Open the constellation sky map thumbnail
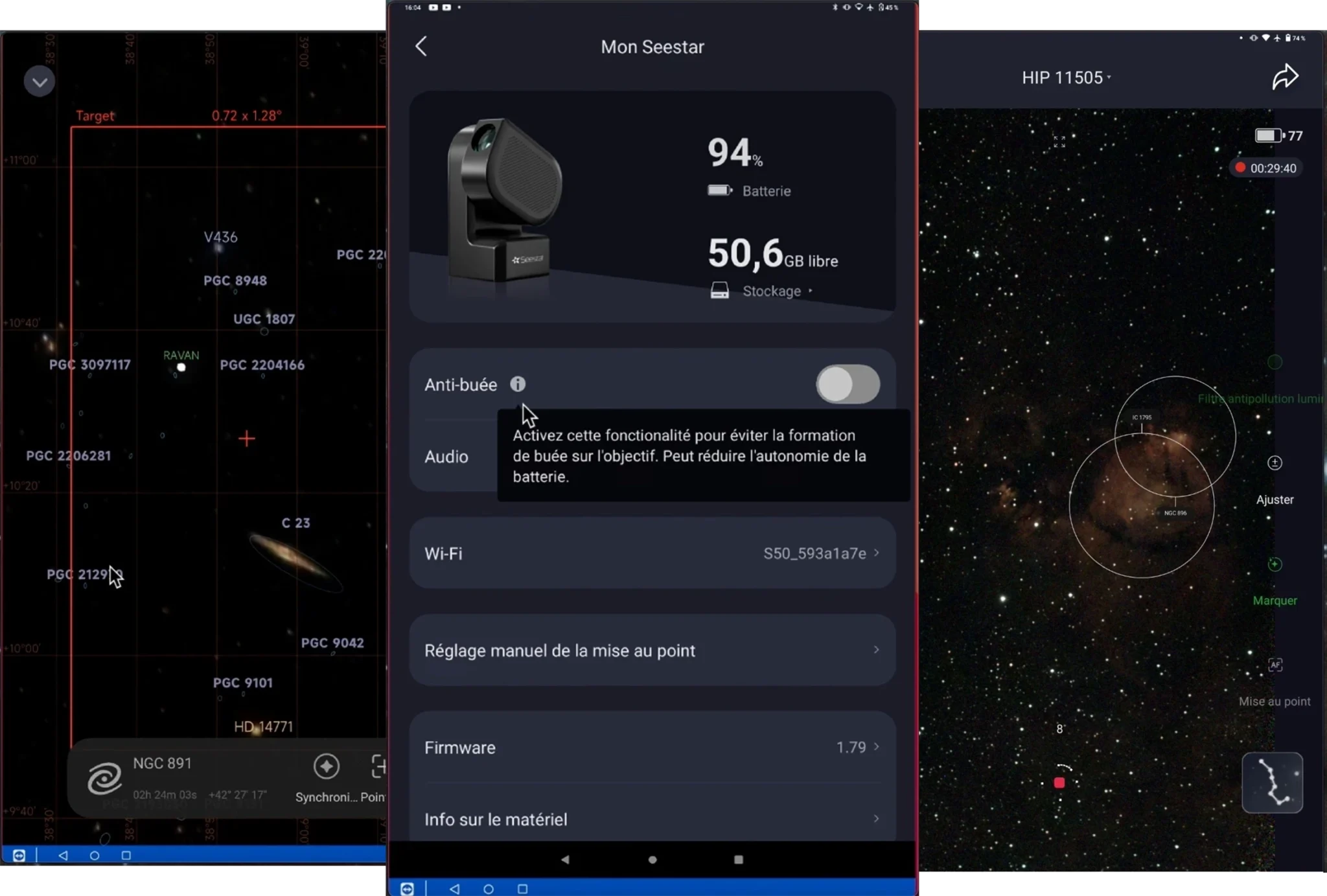Viewport: 1327px width, 896px height. [1272, 783]
